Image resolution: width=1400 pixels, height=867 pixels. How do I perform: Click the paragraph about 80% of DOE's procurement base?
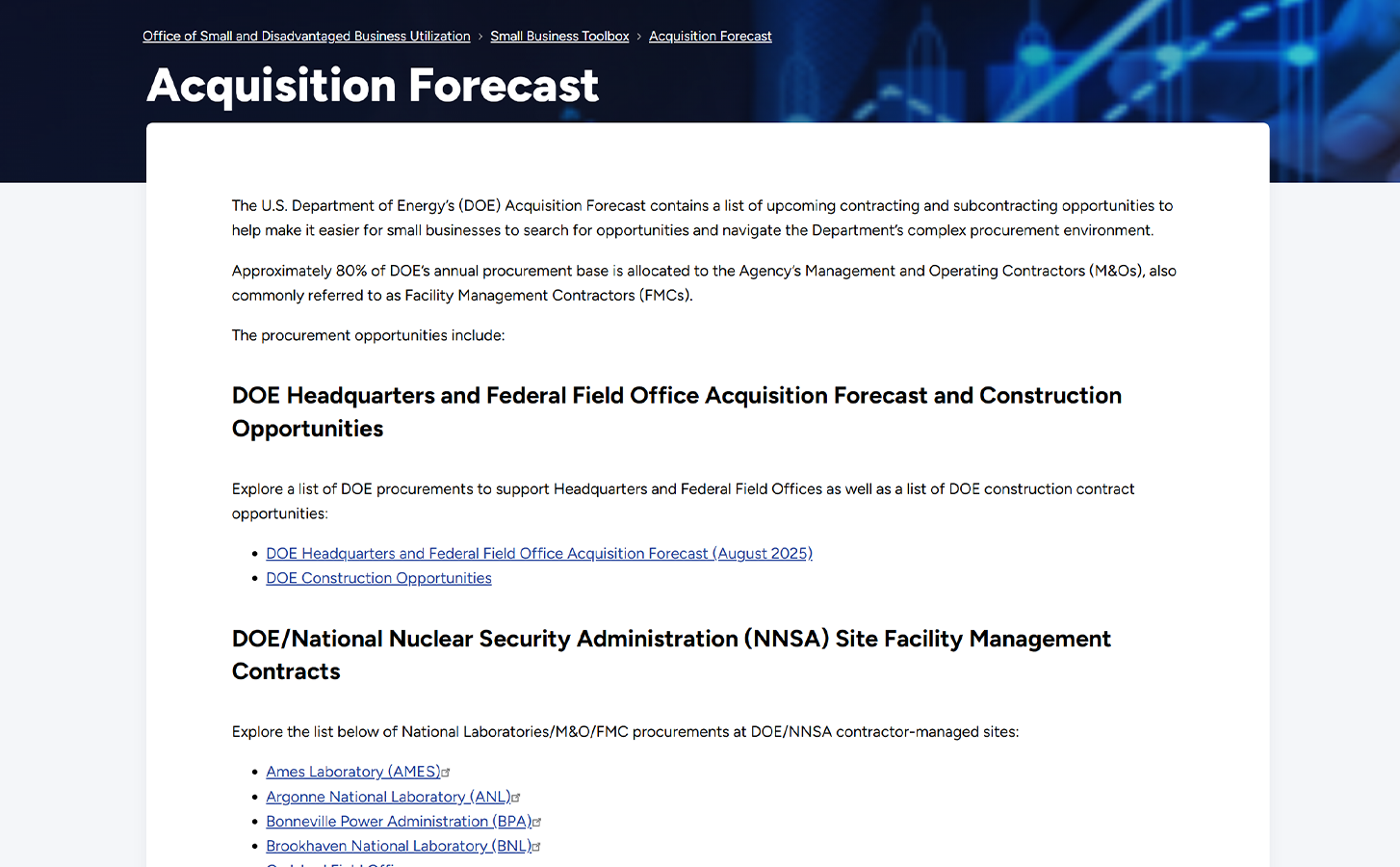coord(703,283)
